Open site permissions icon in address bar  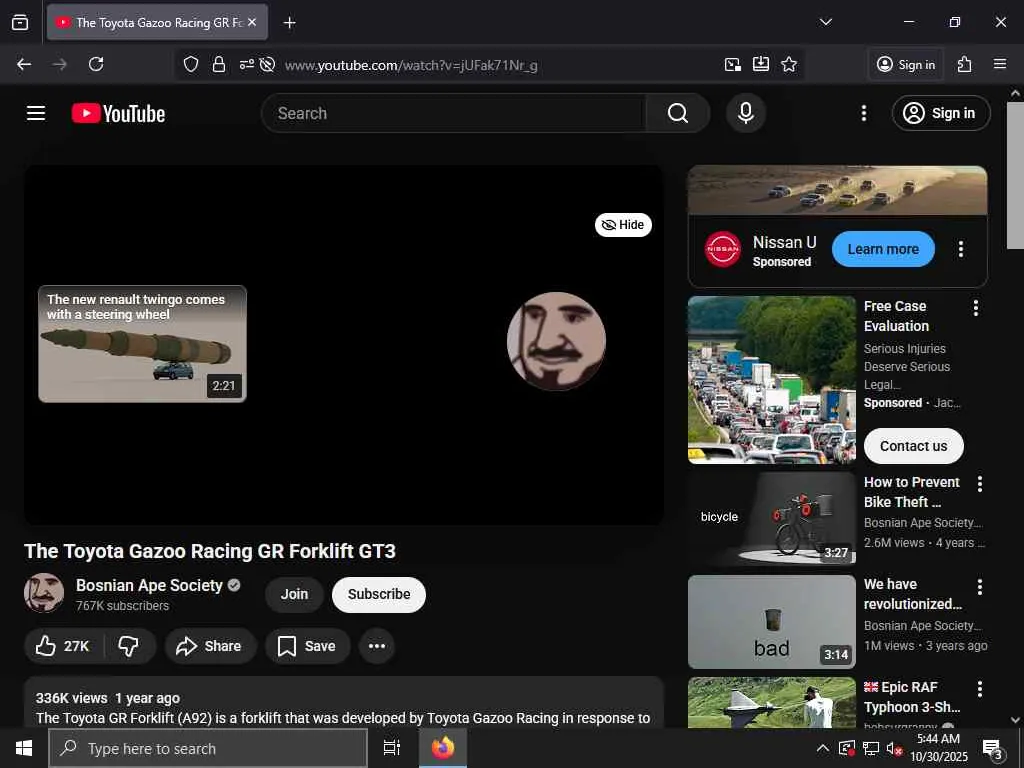point(247,64)
